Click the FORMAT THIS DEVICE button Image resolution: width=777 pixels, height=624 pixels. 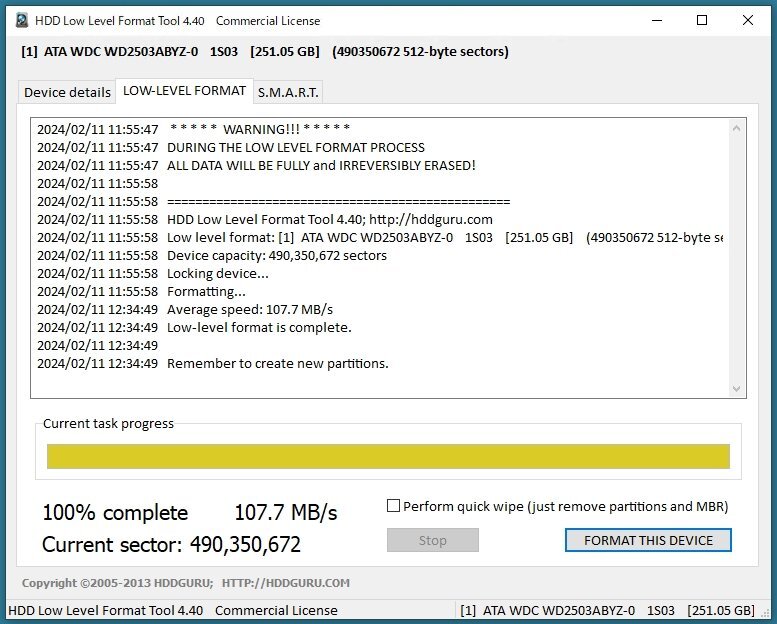(x=648, y=540)
